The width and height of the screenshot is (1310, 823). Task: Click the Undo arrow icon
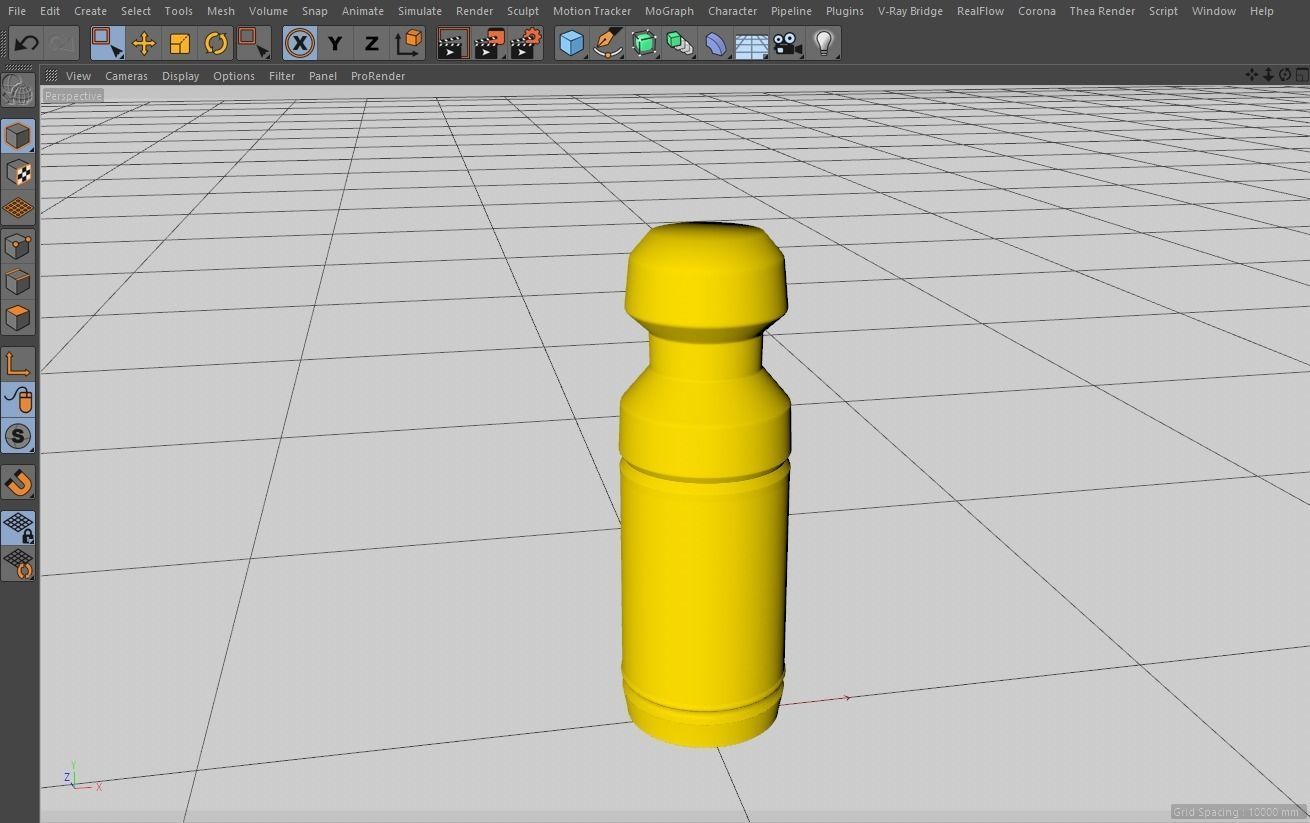pyautogui.click(x=27, y=43)
